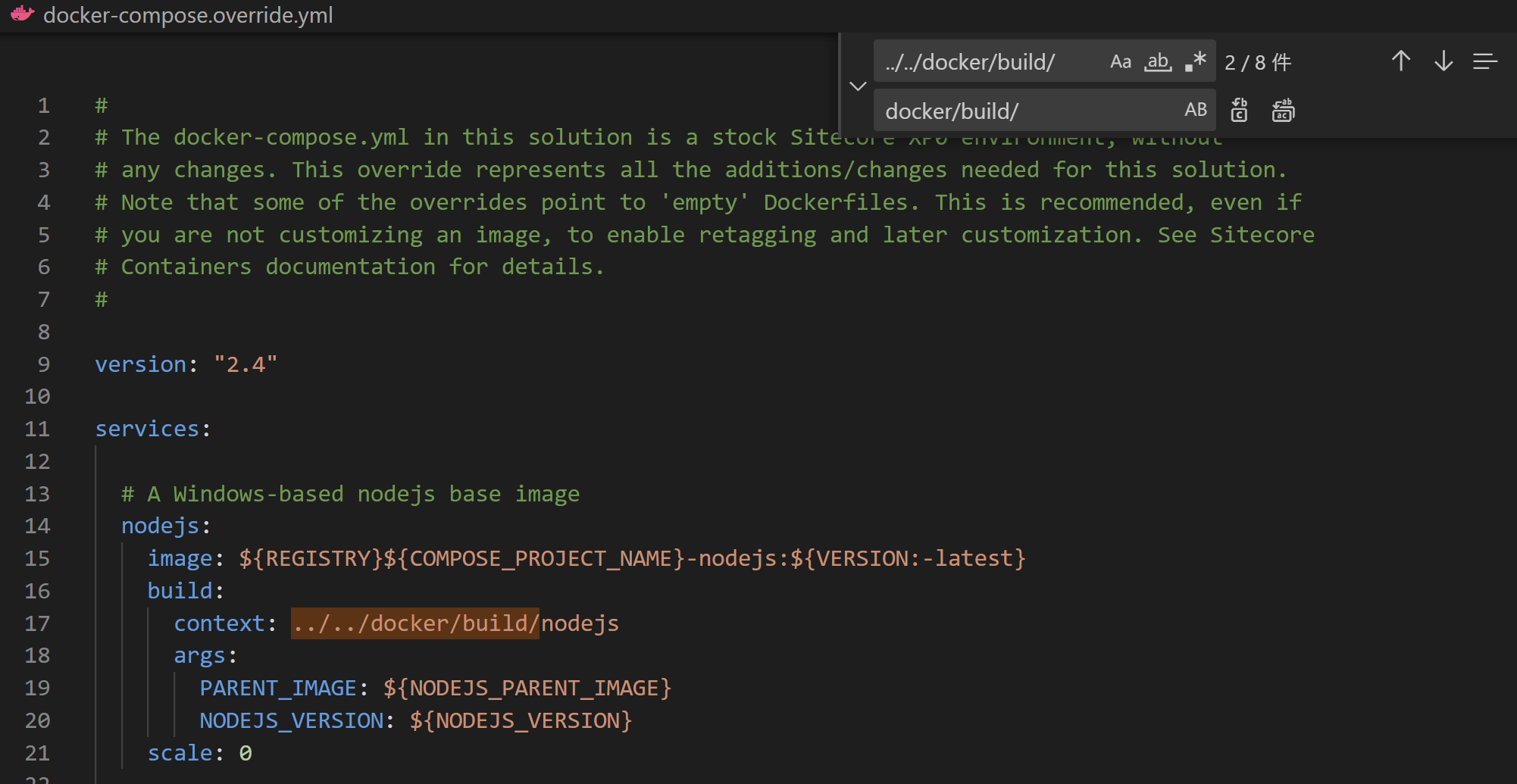Click the highlighted ../../docker/build/ match
Image resolution: width=1517 pixels, height=784 pixels.
click(415, 623)
